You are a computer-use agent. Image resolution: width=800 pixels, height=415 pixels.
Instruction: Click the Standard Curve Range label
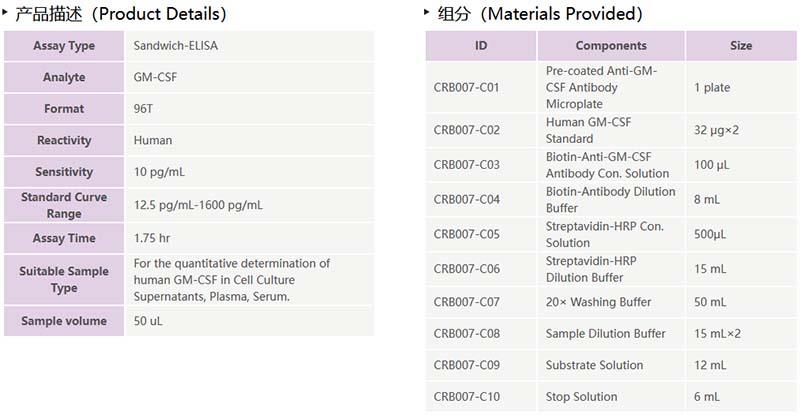(x=64, y=205)
